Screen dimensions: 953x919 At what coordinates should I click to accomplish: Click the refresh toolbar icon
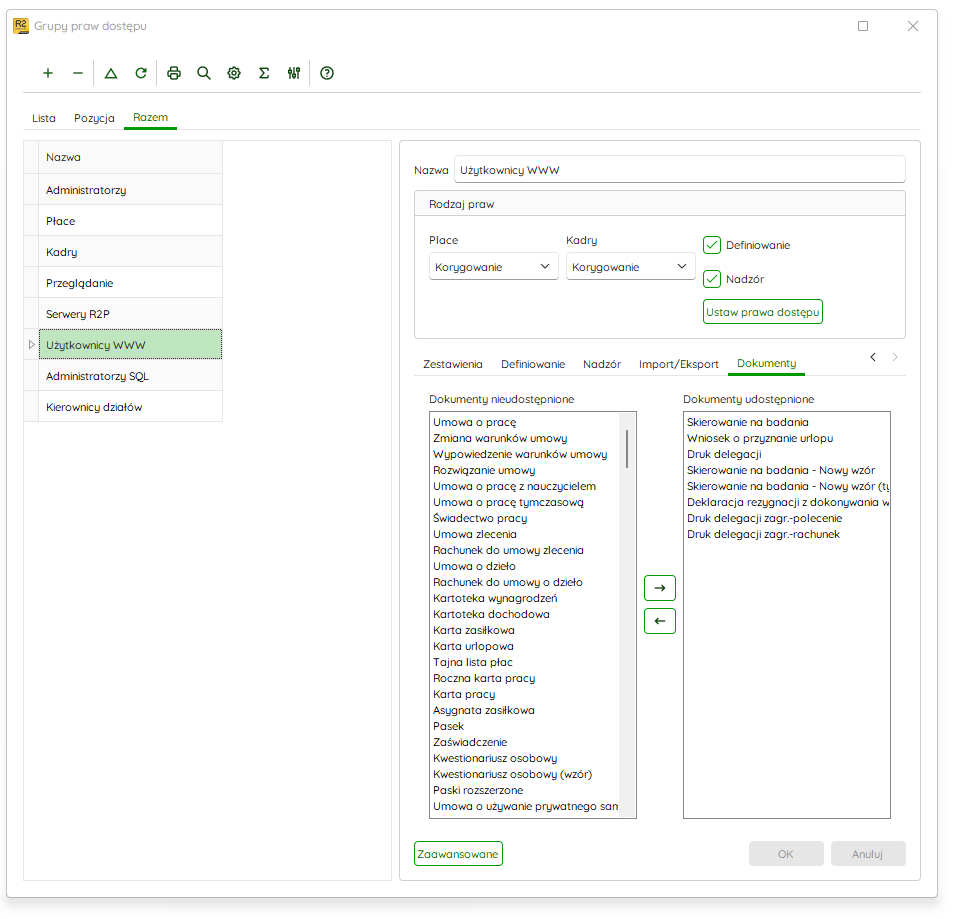[141, 74]
